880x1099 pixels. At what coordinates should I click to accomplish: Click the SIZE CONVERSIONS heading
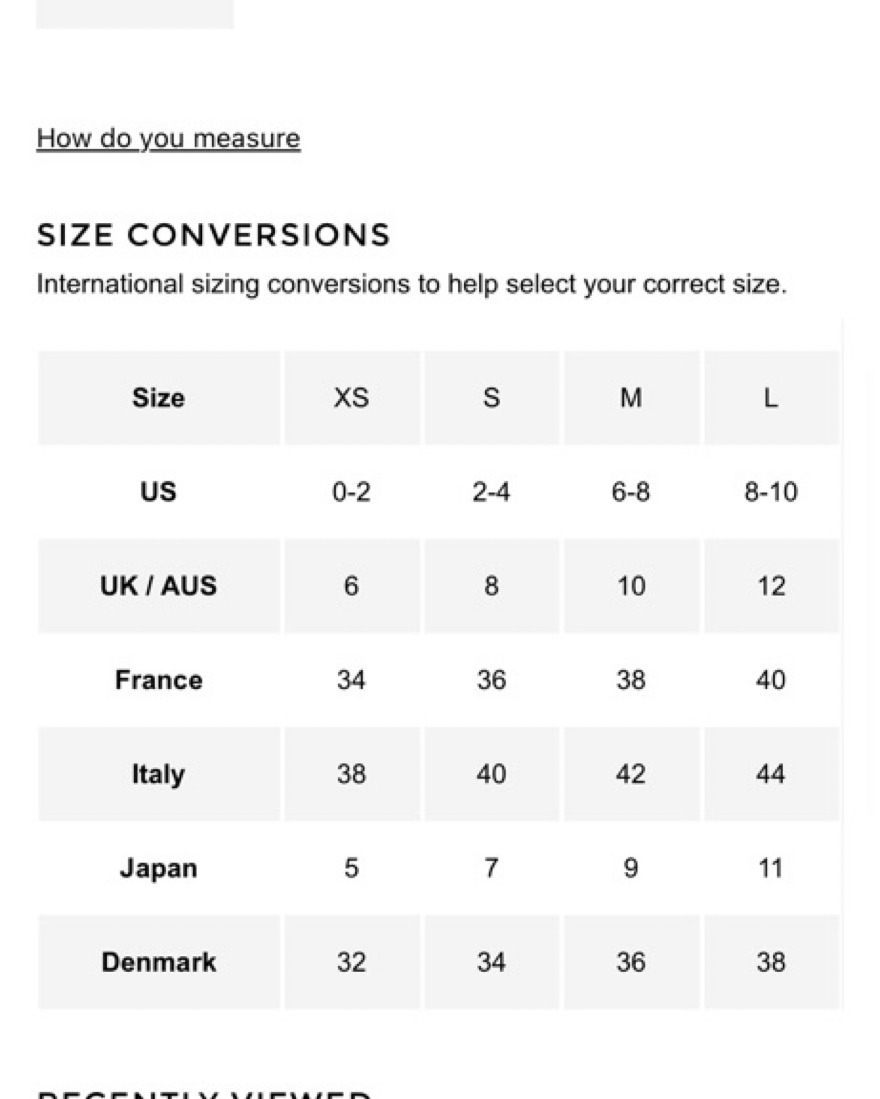coord(213,235)
